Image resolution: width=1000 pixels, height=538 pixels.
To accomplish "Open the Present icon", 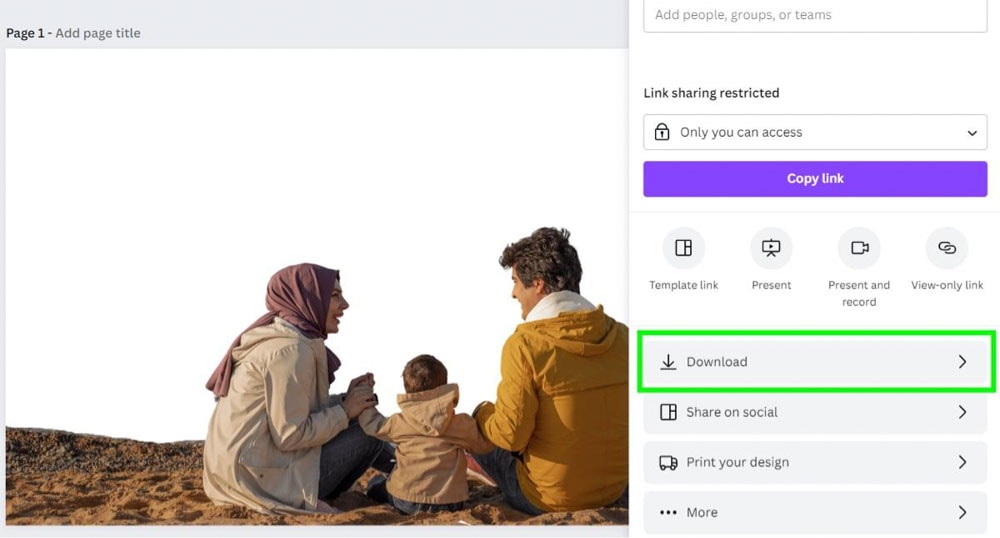I will click(x=771, y=248).
